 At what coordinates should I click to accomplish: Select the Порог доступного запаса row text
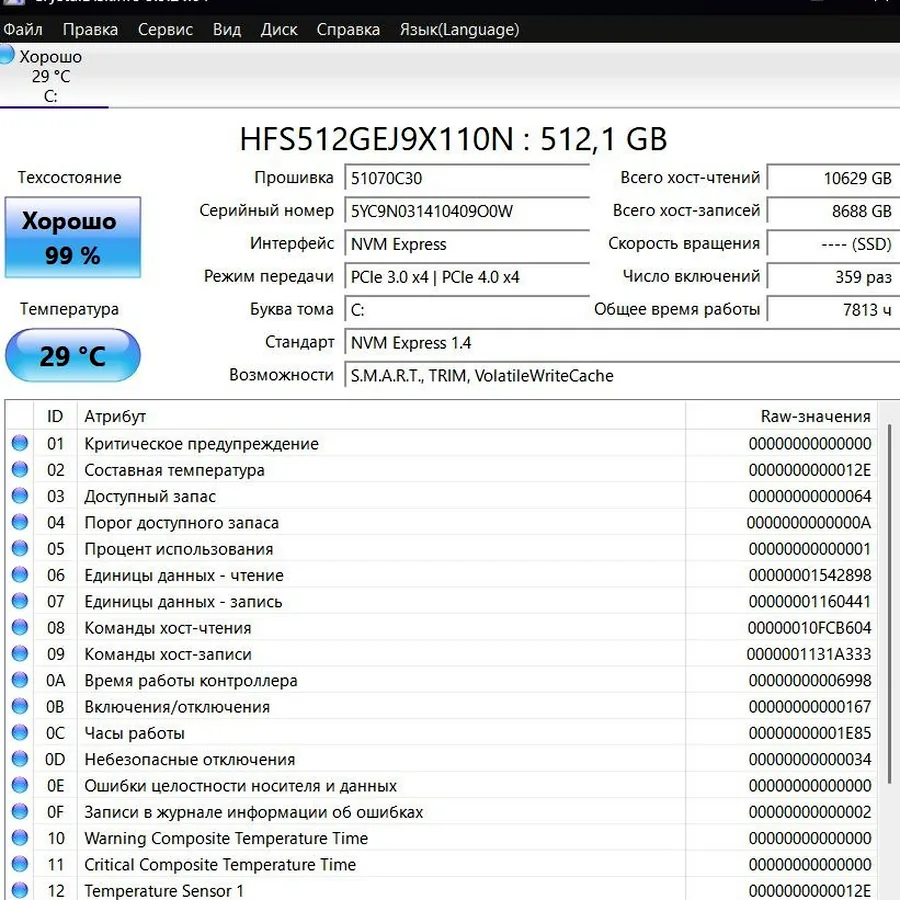coord(181,523)
